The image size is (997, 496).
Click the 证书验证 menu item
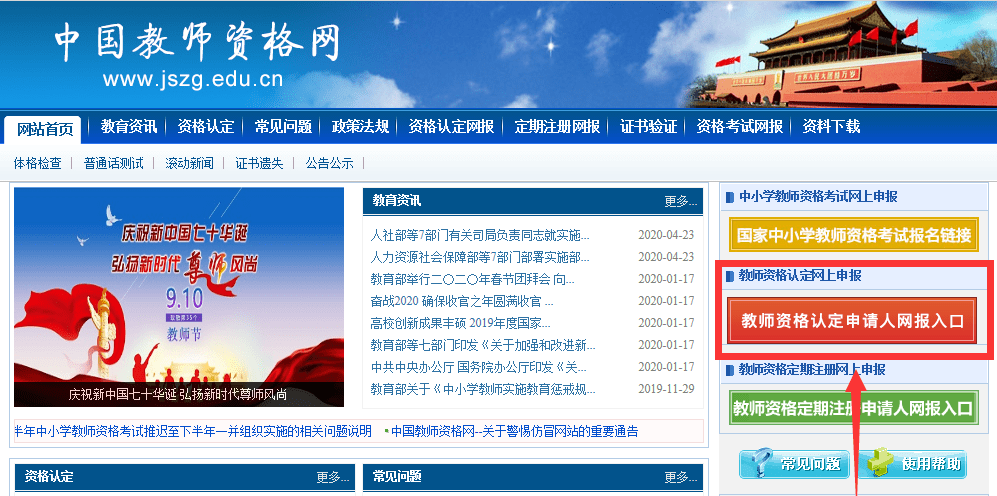coord(648,127)
